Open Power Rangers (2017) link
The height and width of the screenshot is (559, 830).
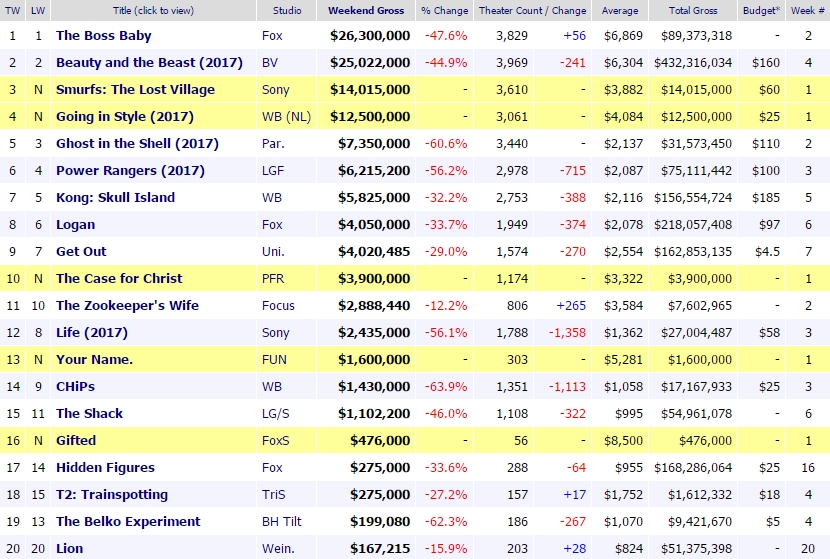130,170
